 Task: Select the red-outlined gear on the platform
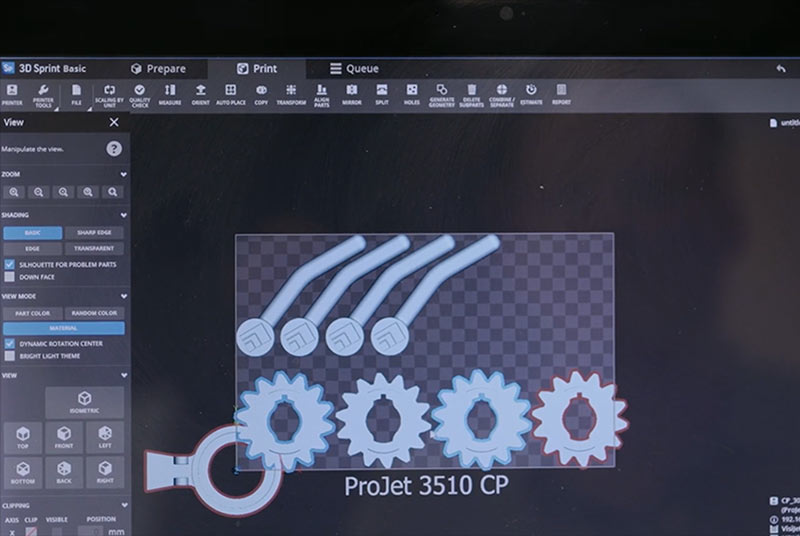(601, 419)
